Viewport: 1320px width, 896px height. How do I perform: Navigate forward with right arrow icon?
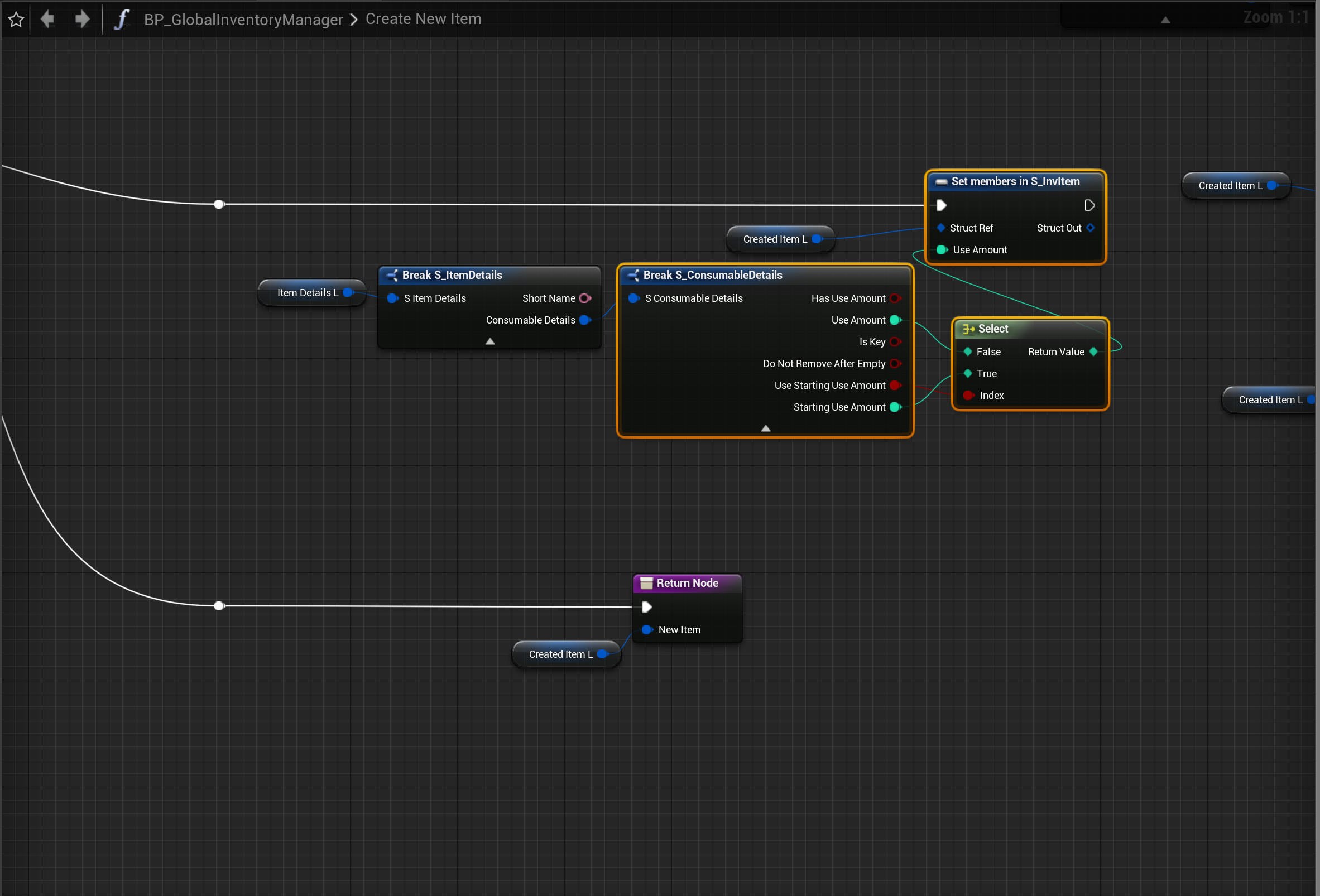(83, 20)
